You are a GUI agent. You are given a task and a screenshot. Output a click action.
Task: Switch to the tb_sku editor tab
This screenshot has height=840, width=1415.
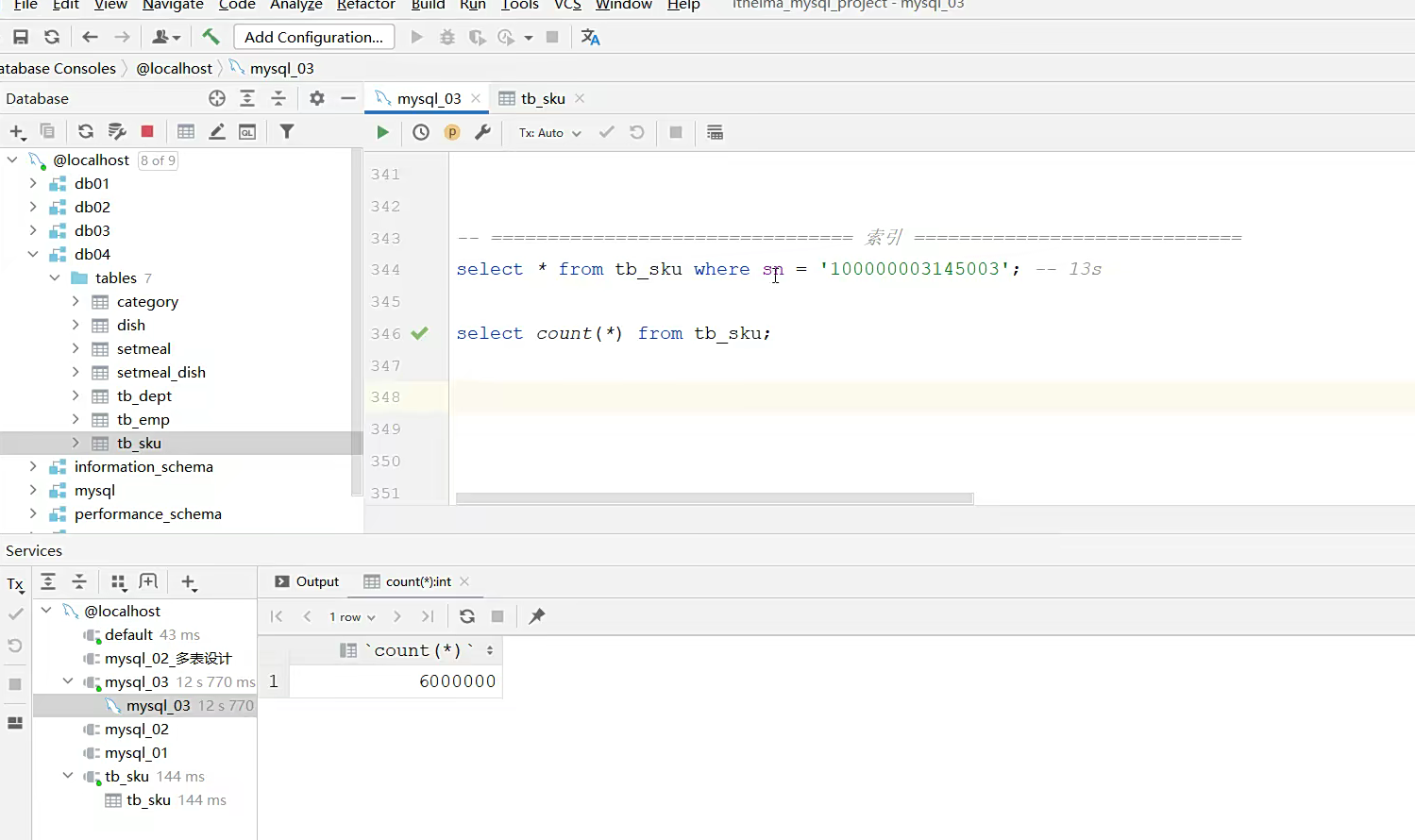pos(543,98)
